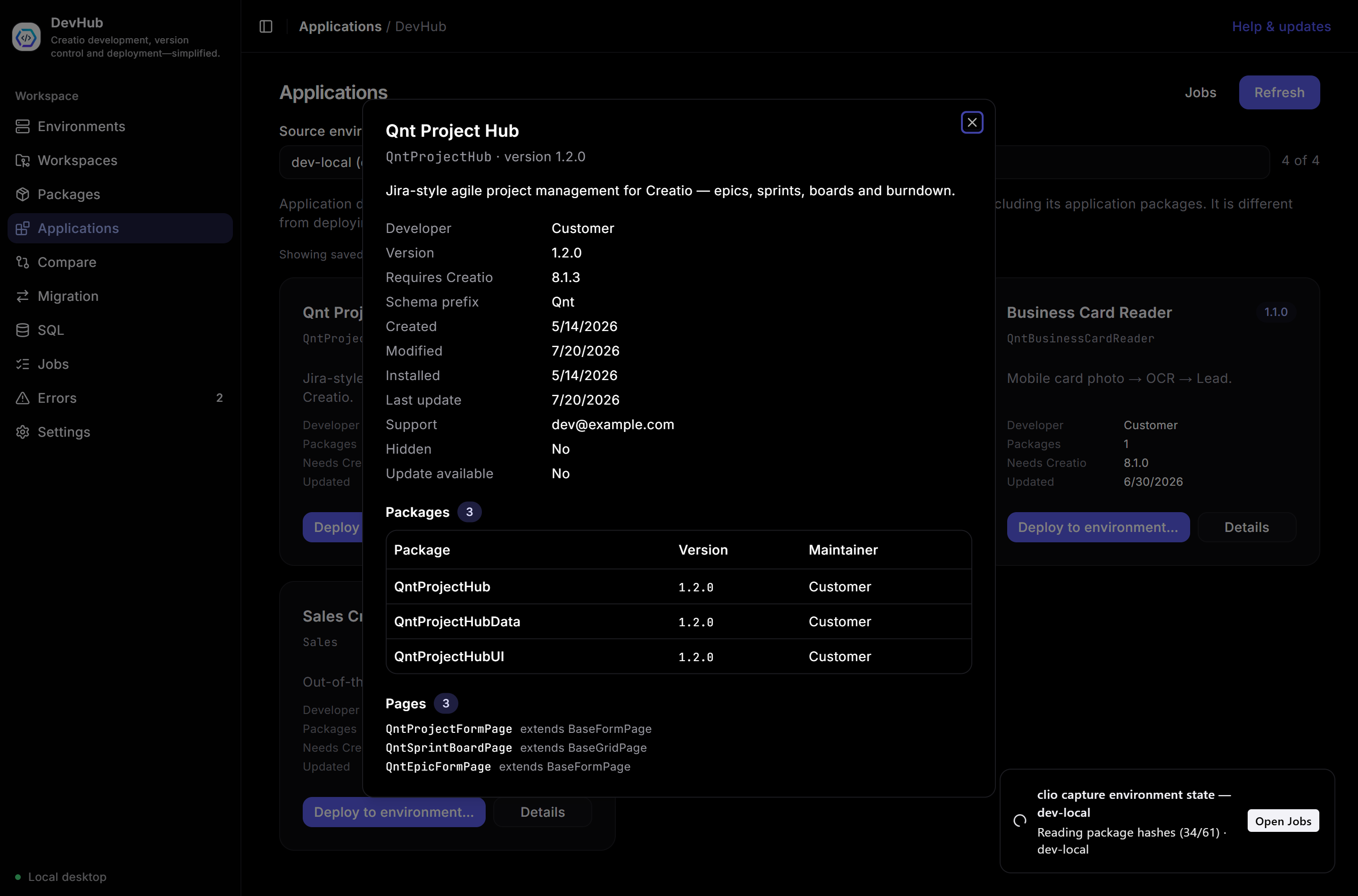
Task: Click the clio capture environment state message
Action: click(1134, 804)
